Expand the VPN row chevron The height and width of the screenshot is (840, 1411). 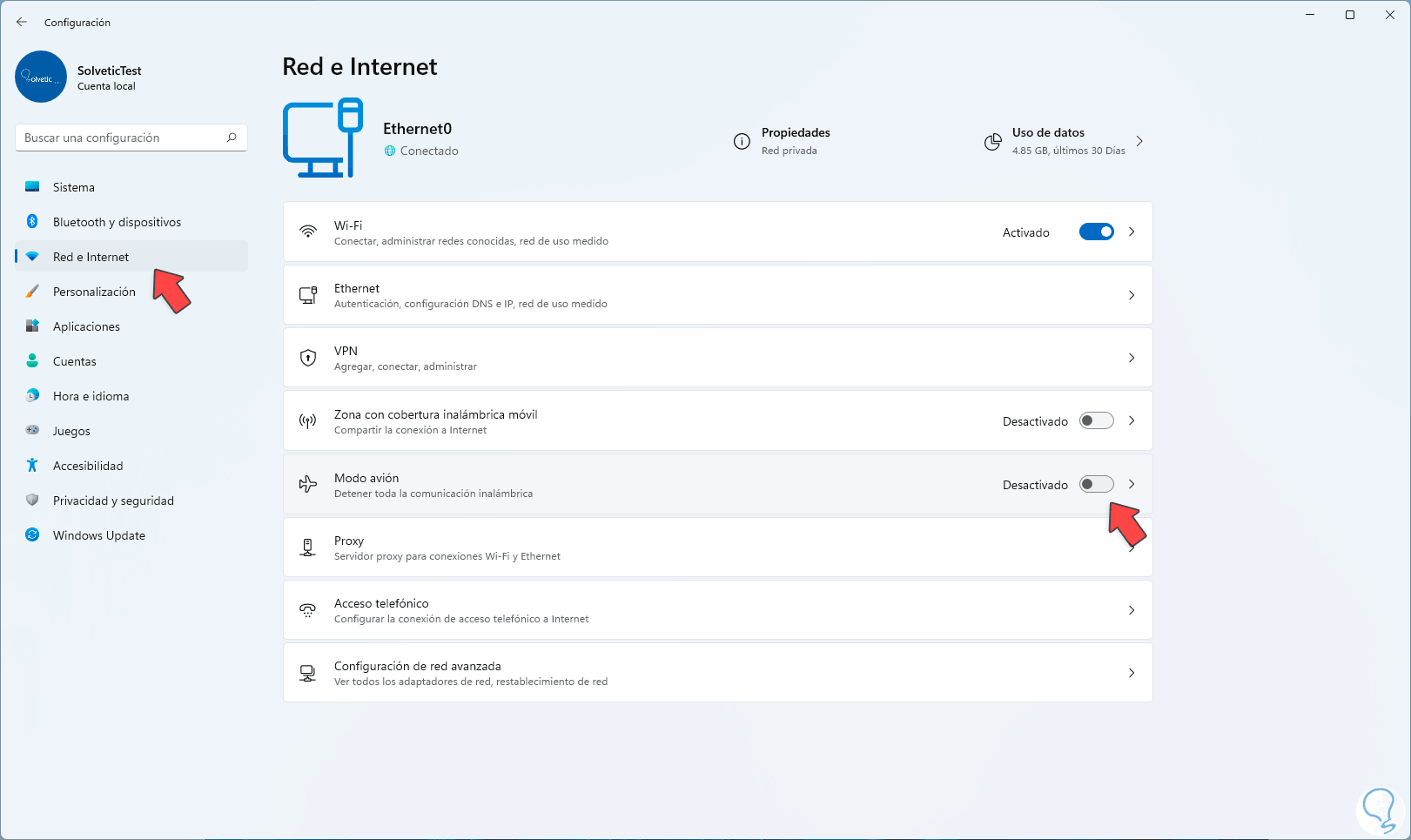(x=1132, y=358)
